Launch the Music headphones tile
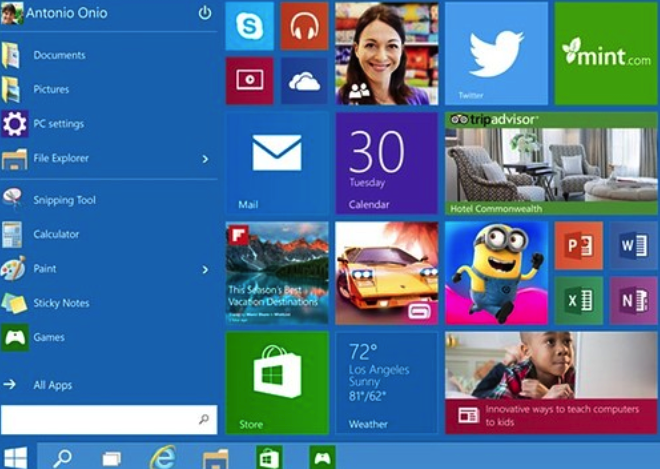 pos(304,26)
